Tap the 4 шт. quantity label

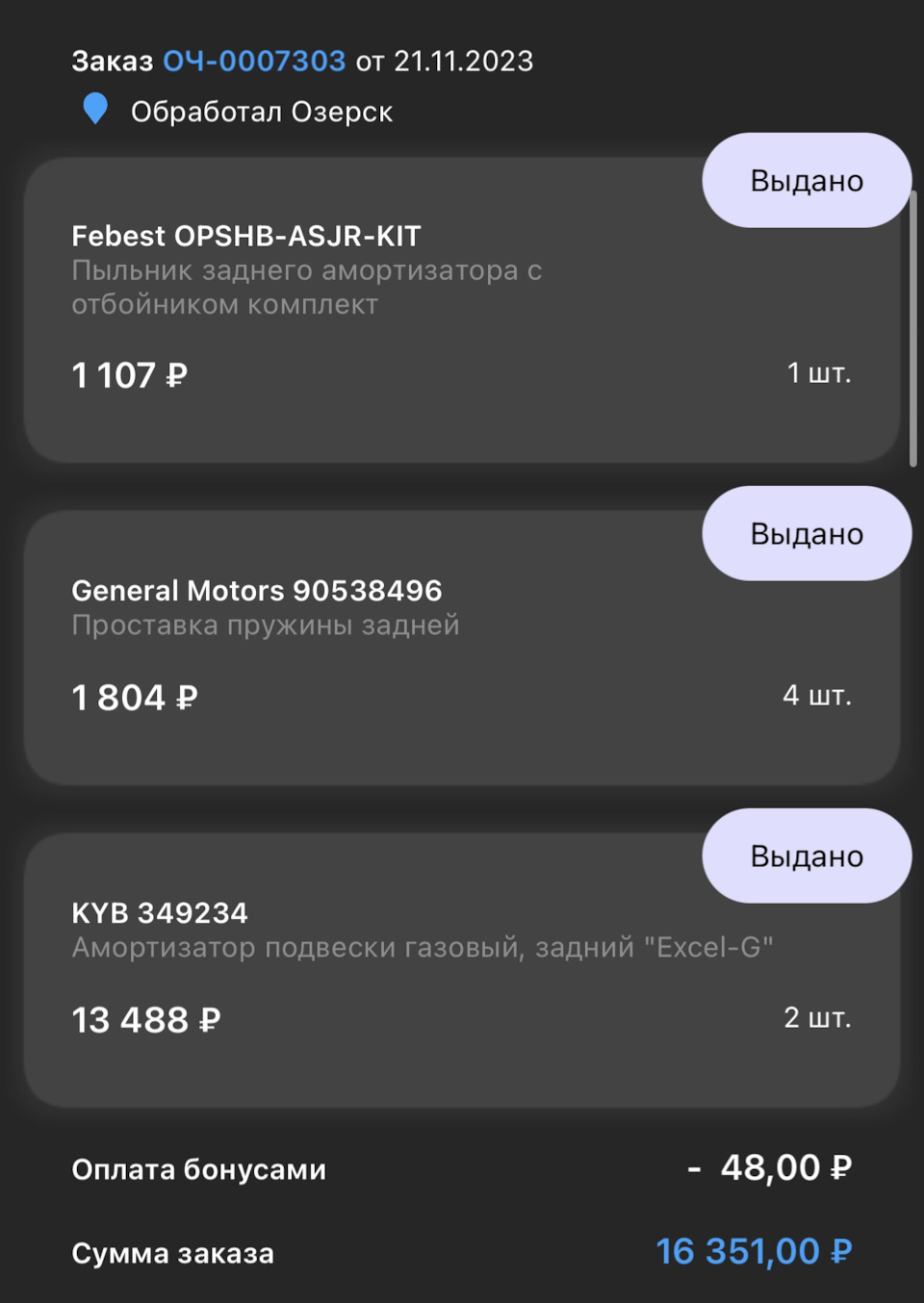tap(817, 696)
